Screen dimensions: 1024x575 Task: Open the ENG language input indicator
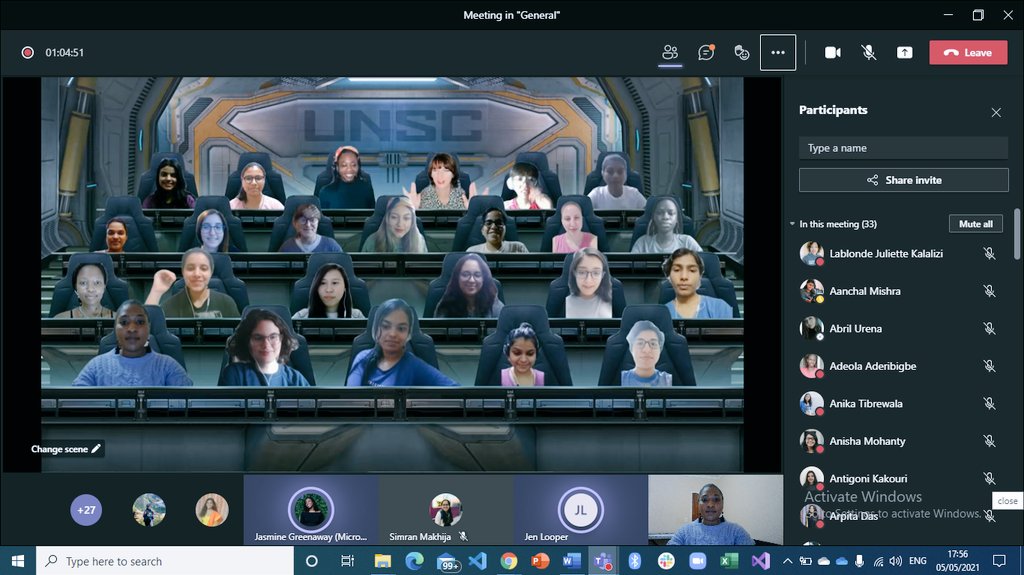(x=918, y=561)
